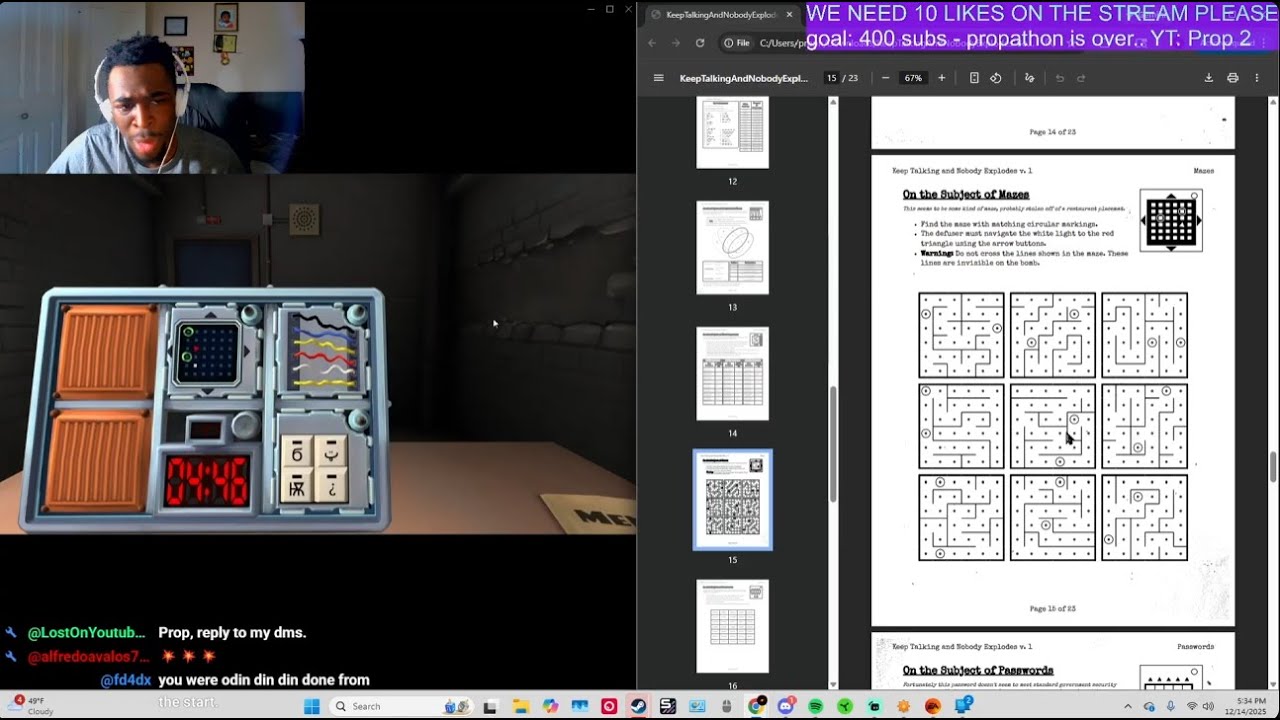Open the Windows Start menu
The width and height of the screenshot is (1280, 720).
coord(311,706)
